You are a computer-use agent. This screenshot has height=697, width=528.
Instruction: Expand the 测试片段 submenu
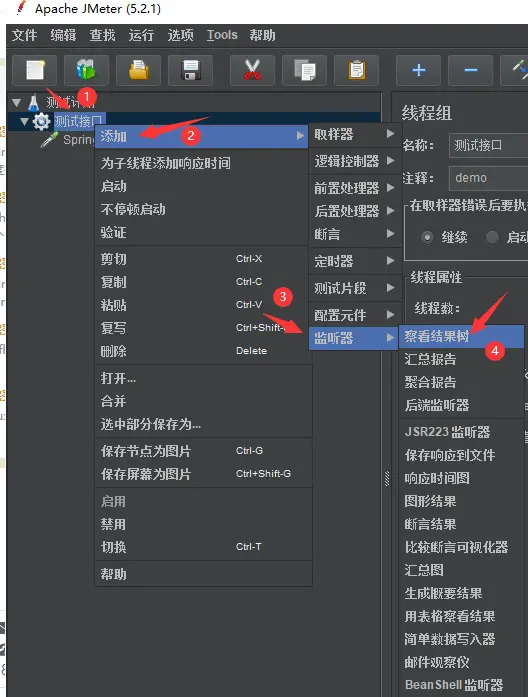[x=353, y=288]
